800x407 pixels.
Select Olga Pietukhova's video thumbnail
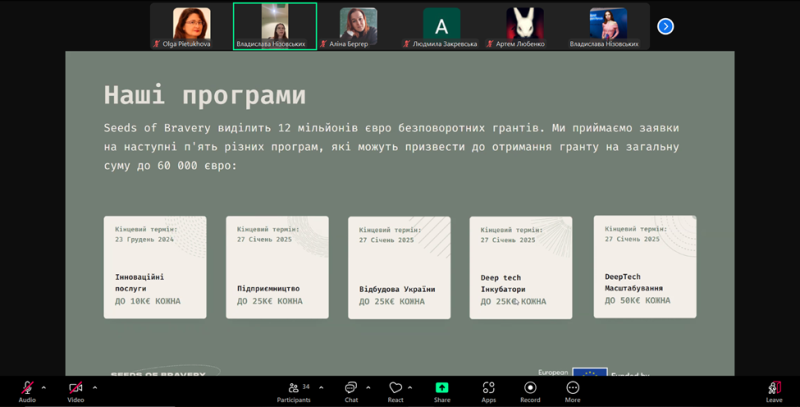point(192,26)
